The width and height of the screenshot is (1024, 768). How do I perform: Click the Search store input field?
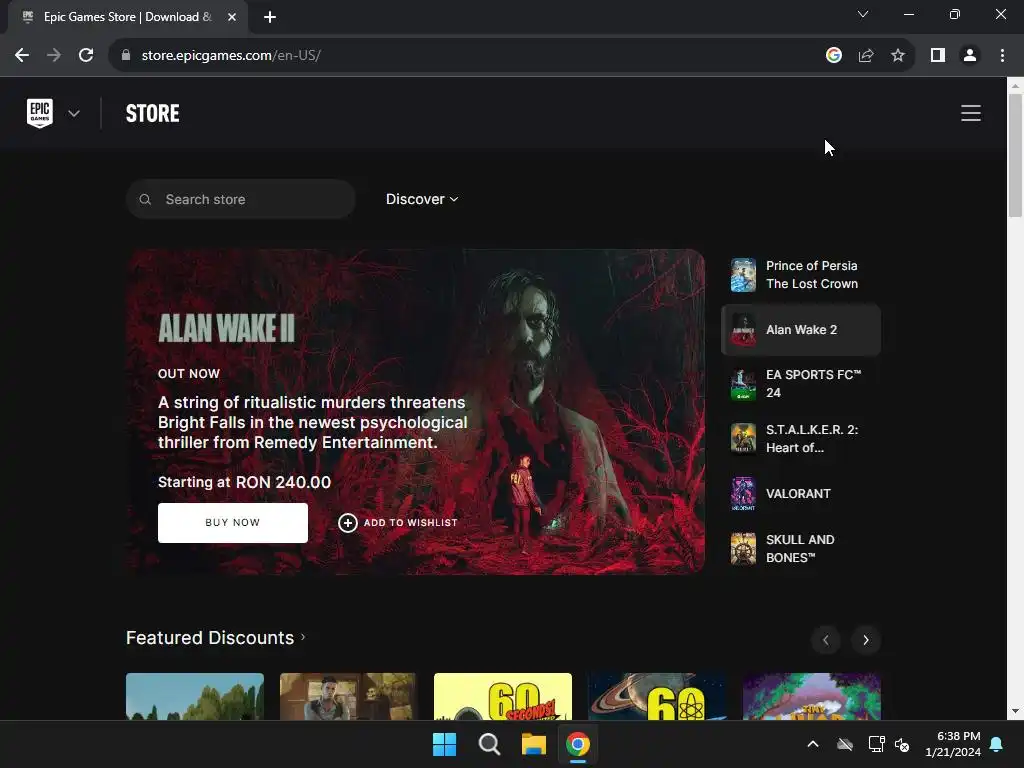coord(240,199)
